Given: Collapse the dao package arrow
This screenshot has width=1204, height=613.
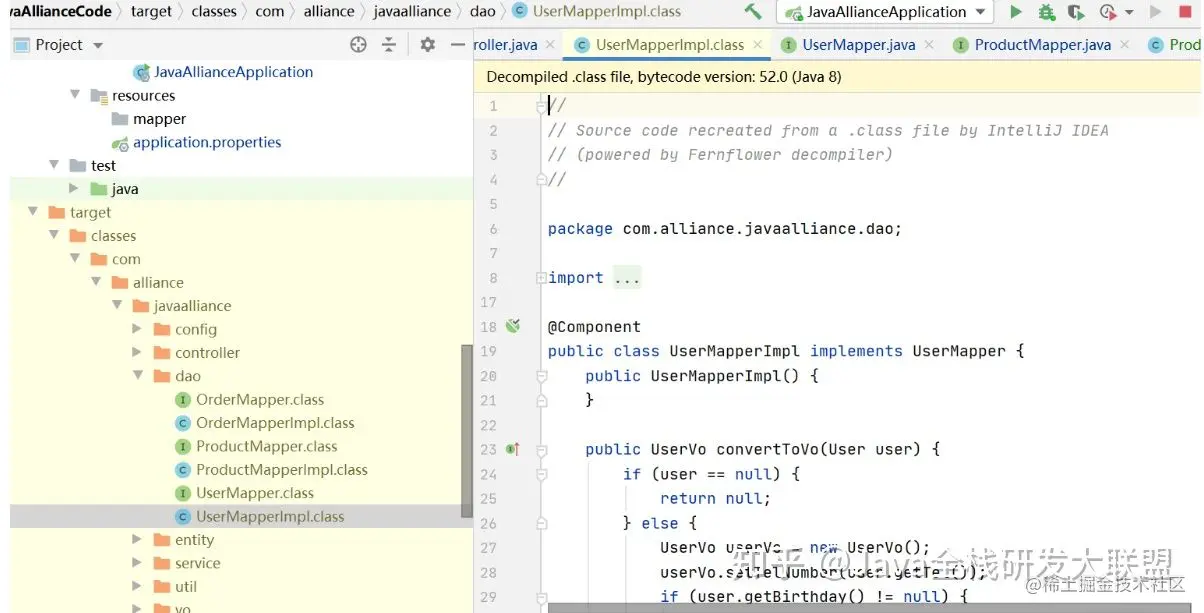Looking at the screenshot, I should (x=138, y=376).
